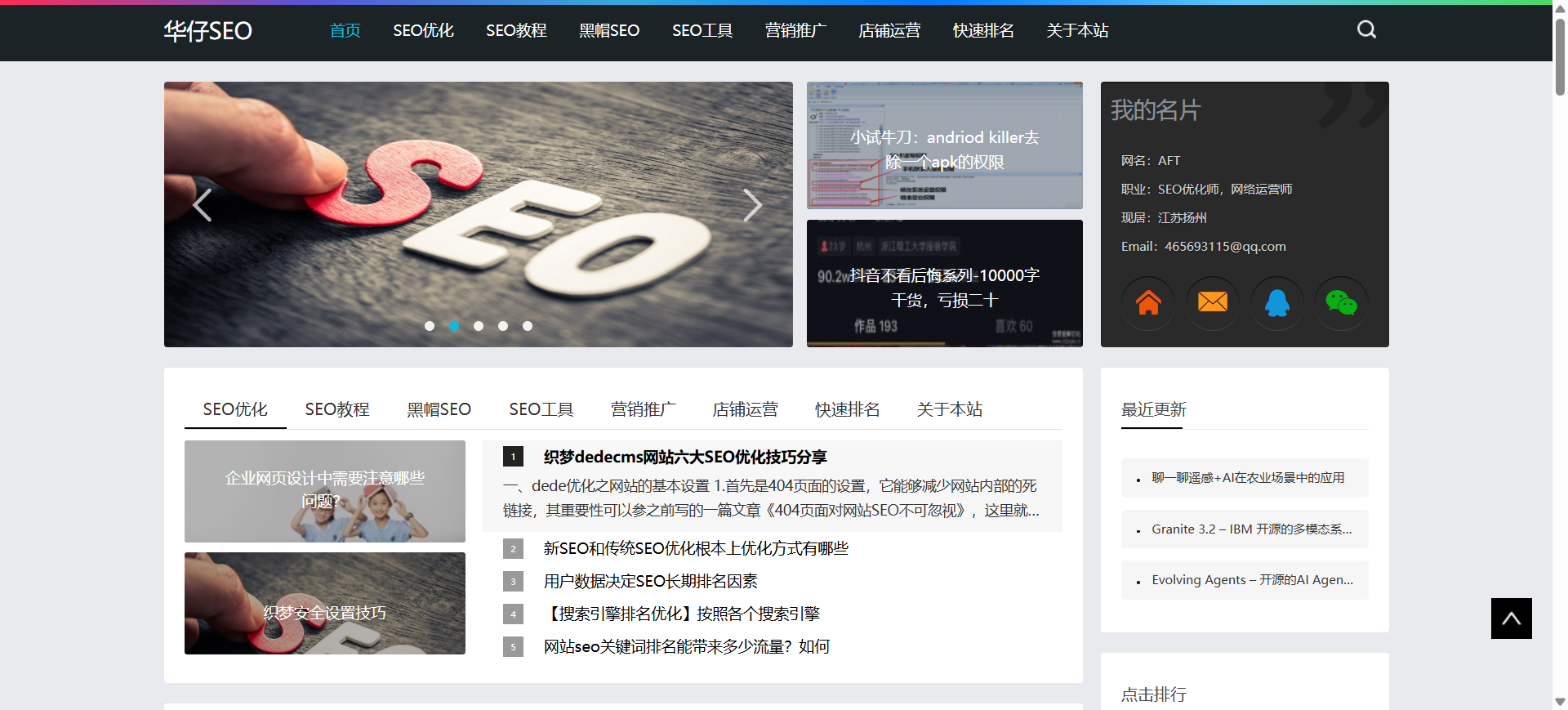1568x710 pixels.
Task: Select the third carousel dot indicator
Action: pyautogui.click(x=479, y=326)
